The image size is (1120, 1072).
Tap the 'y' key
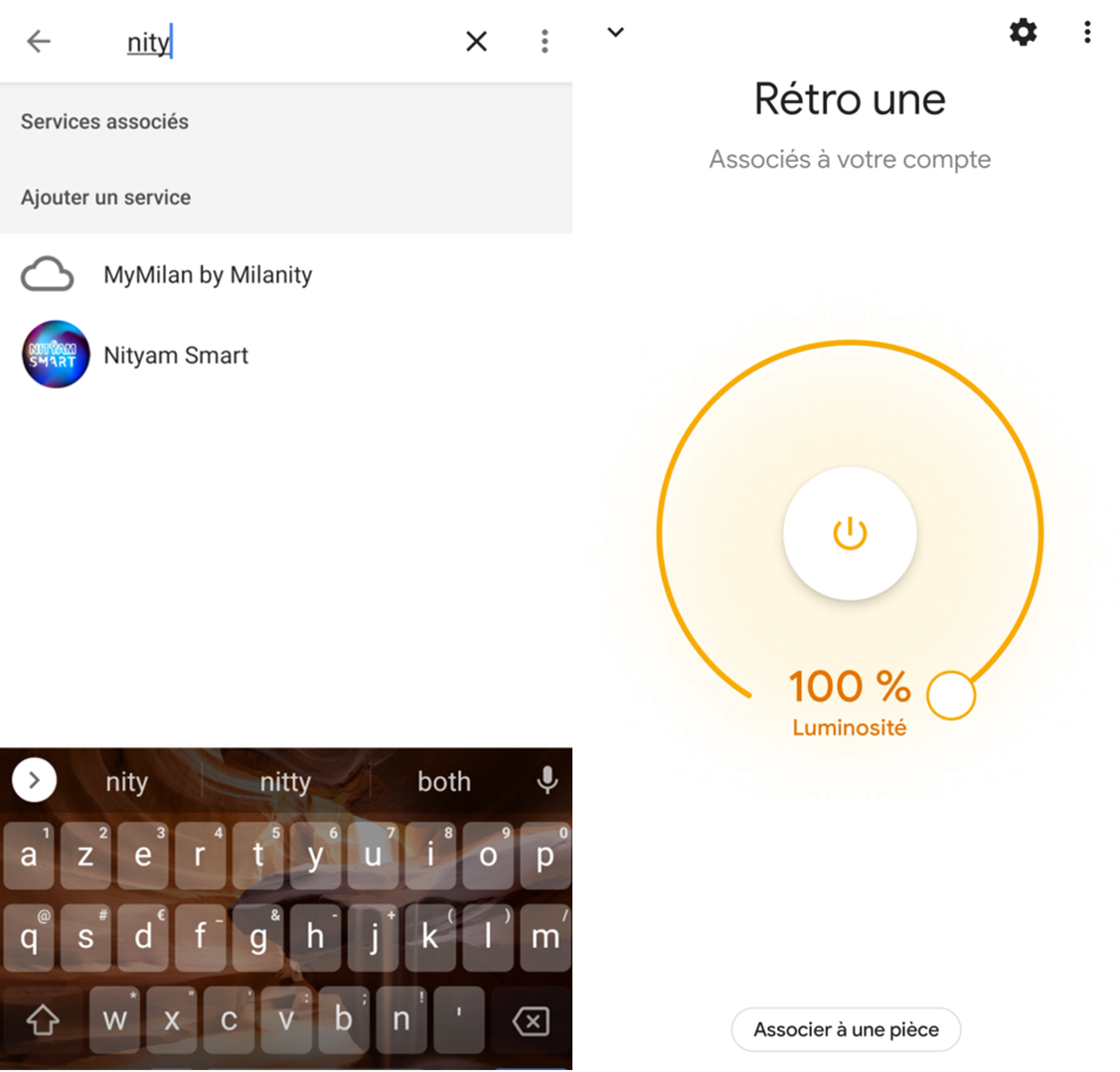tap(316, 855)
